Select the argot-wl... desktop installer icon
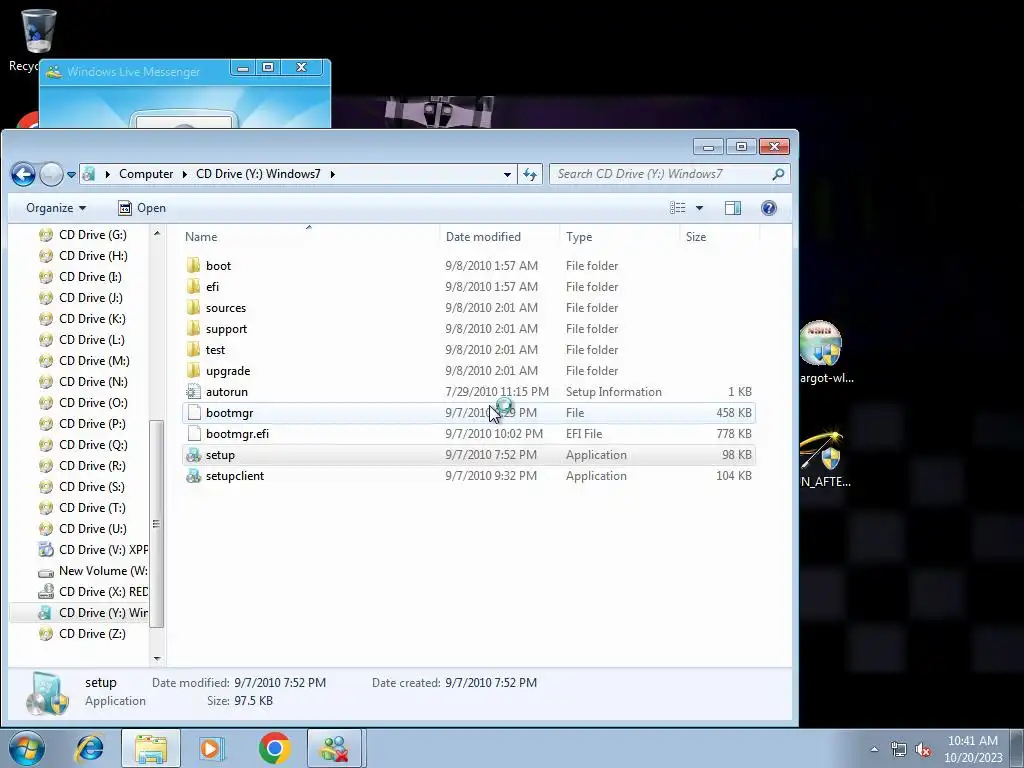The width and height of the screenshot is (1024, 768). [x=820, y=343]
